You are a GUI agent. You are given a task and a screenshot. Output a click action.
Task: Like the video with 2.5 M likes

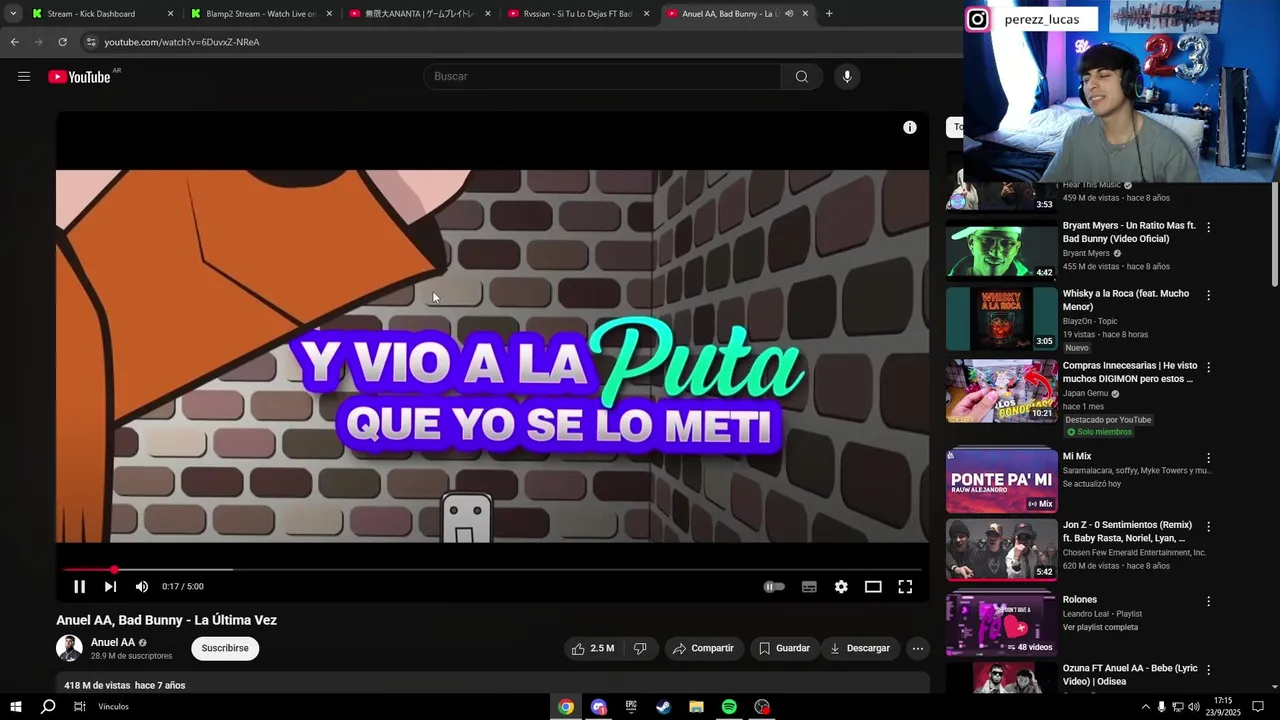tap(593, 648)
